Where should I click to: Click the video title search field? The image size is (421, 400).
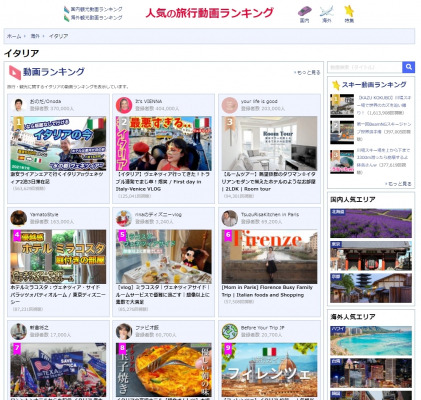[365, 67]
